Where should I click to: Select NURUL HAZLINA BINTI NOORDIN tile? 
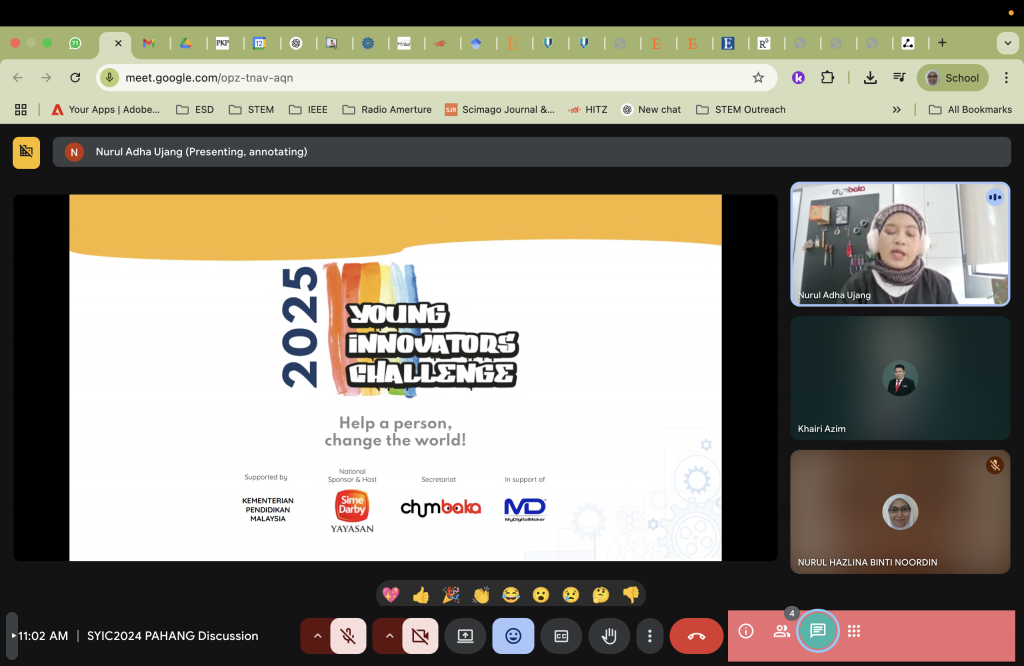(x=900, y=512)
